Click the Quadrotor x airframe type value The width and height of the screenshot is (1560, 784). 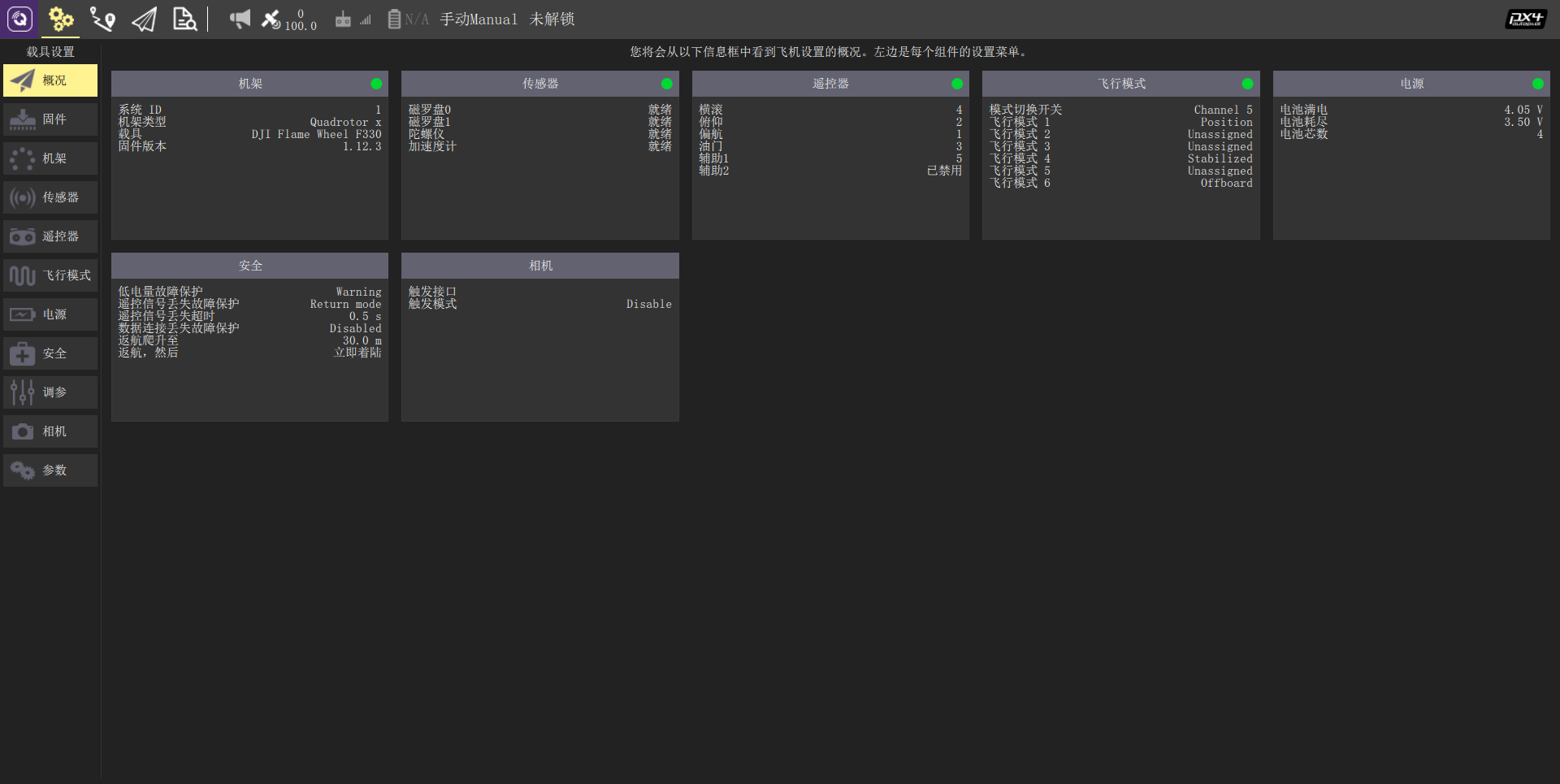click(x=345, y=122)
